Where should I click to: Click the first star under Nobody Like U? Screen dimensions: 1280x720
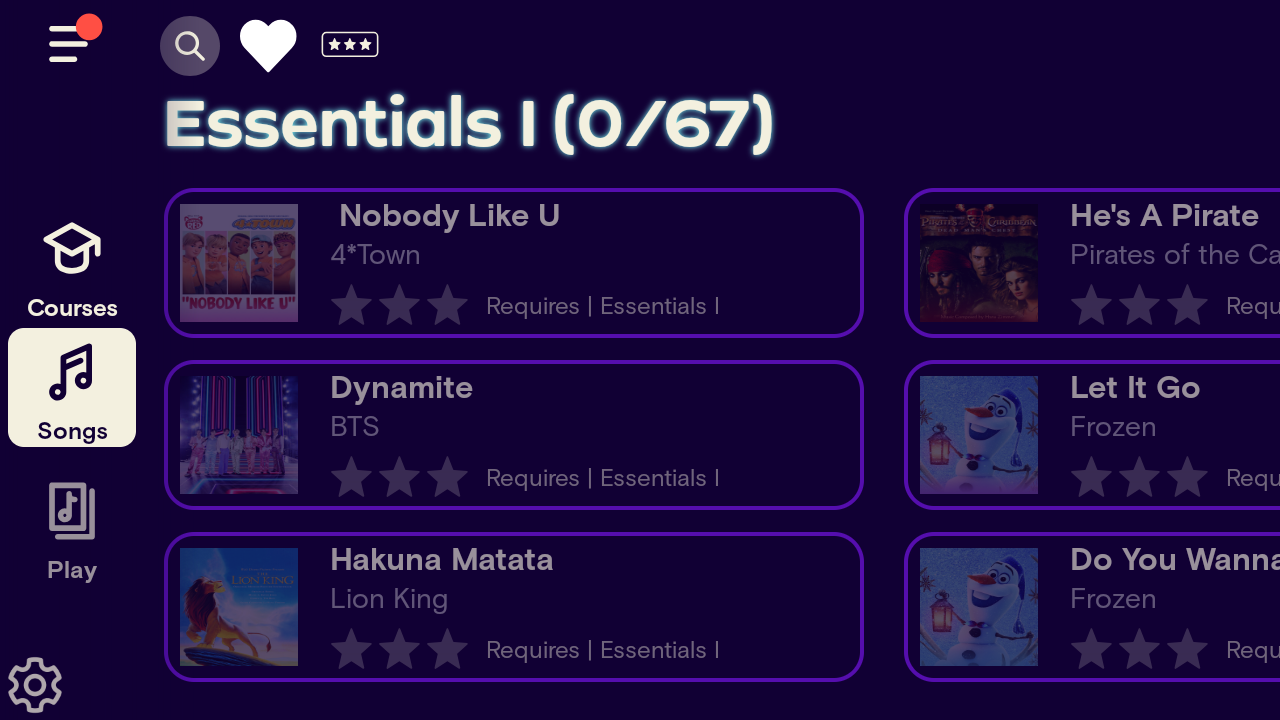point(352,305)
